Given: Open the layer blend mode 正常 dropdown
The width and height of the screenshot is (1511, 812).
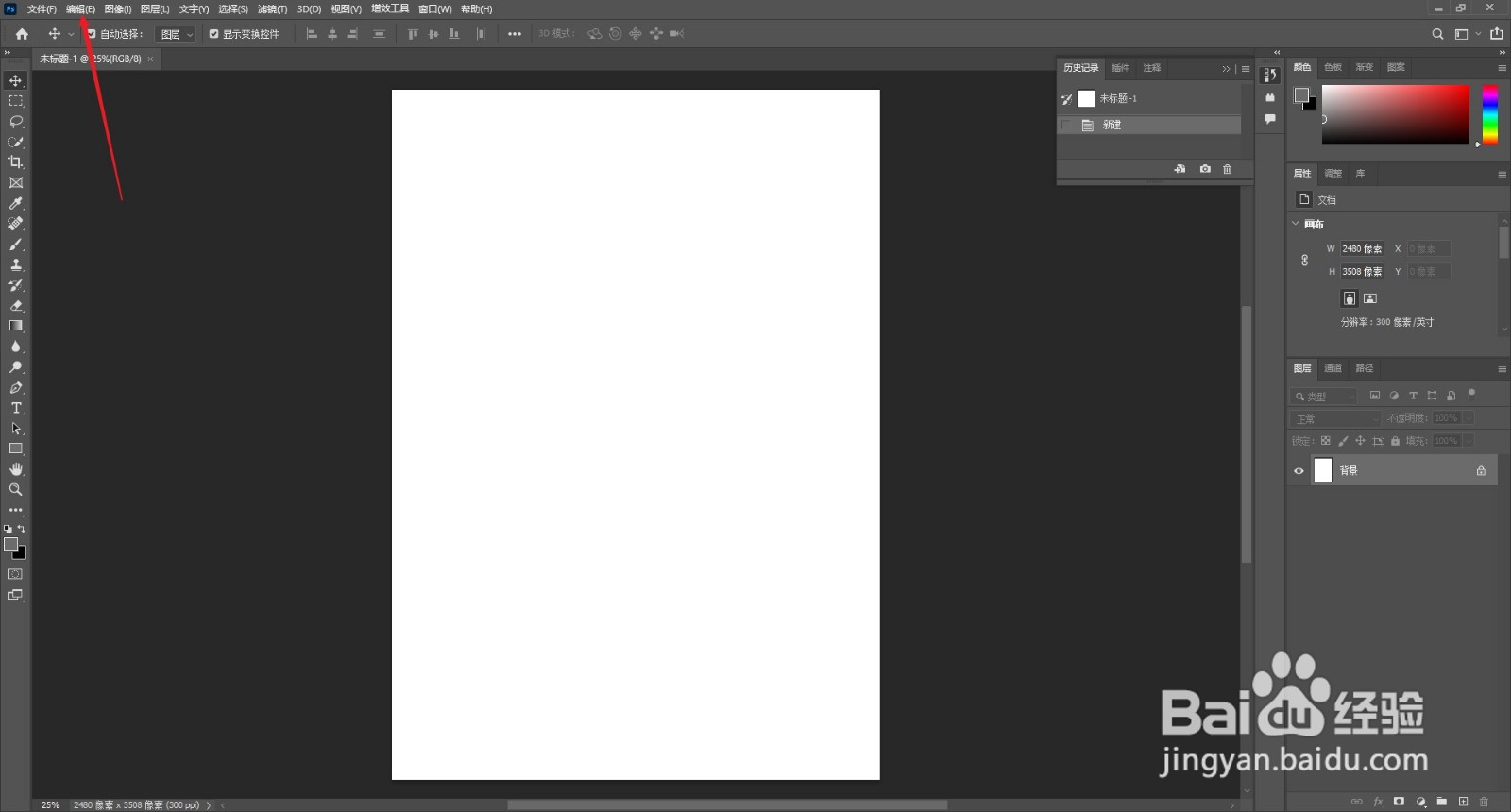Looking at the screenshot, I should (x=1335, y=418).
